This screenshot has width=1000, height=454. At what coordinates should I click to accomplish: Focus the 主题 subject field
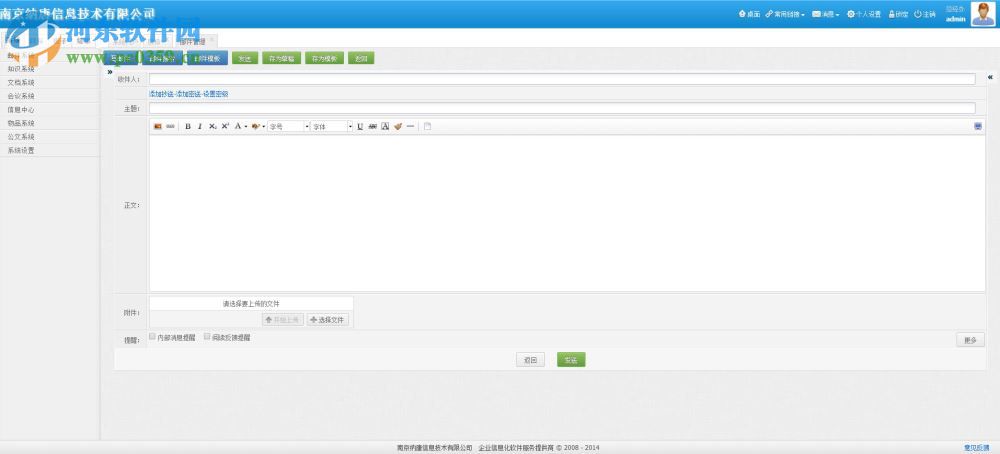562,108
